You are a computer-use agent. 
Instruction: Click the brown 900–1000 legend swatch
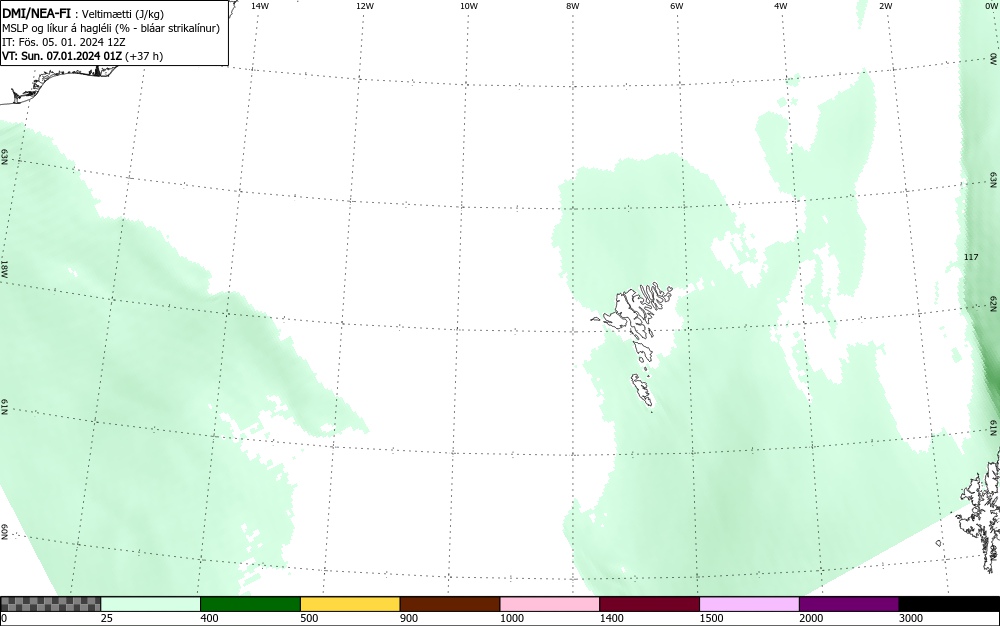tap(450, 604)
